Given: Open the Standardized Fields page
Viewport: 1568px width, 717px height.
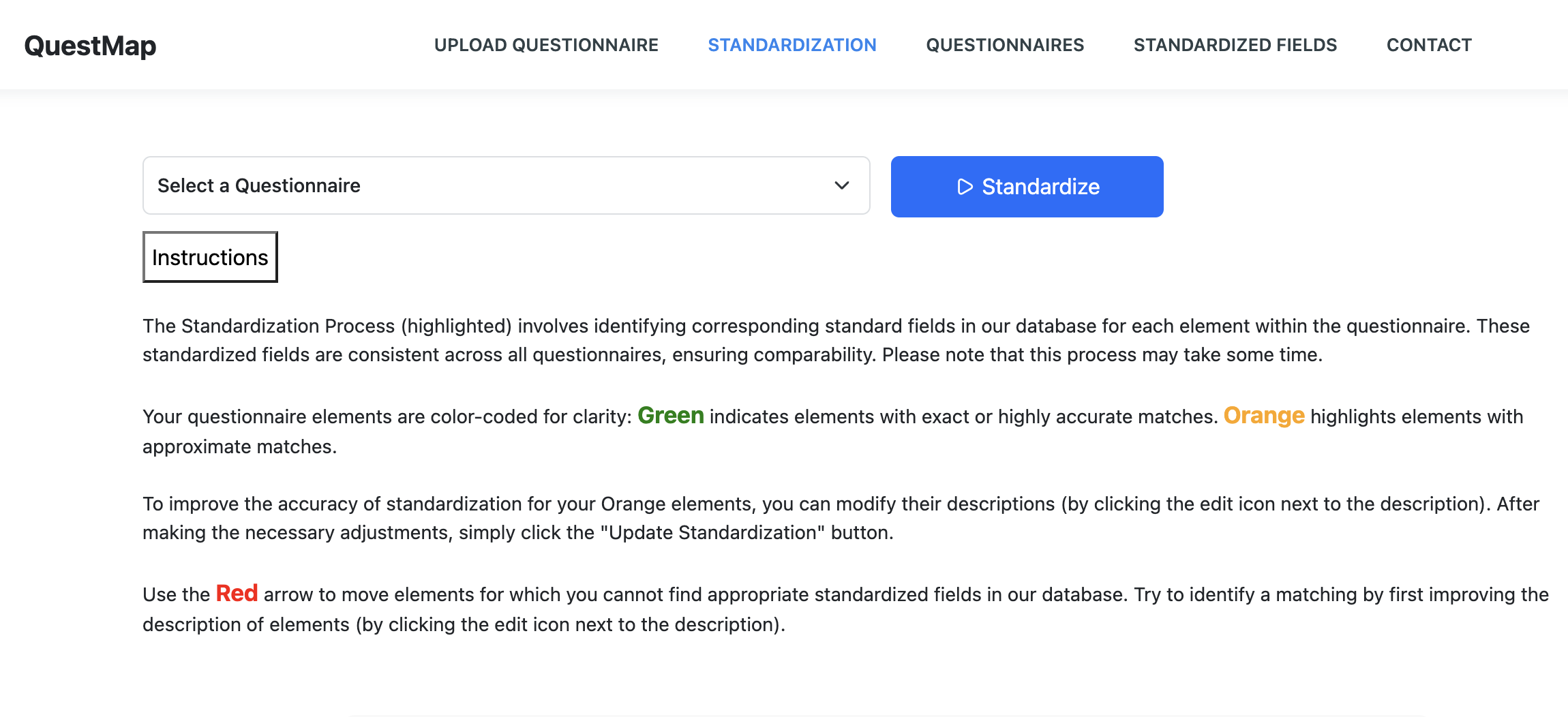Looking at the screenshot, I should point(1235,45).
